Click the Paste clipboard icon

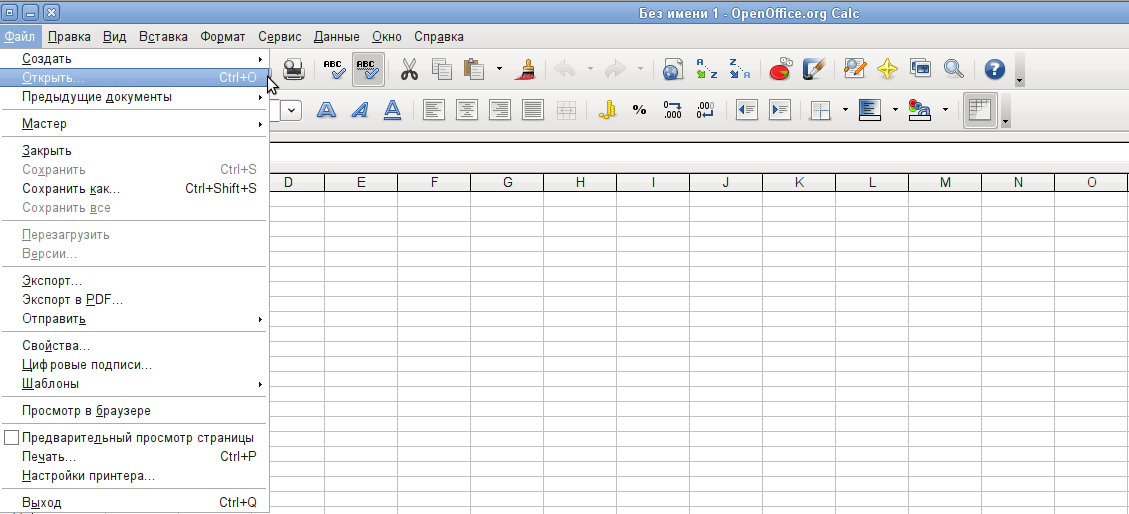coord(474,69)
